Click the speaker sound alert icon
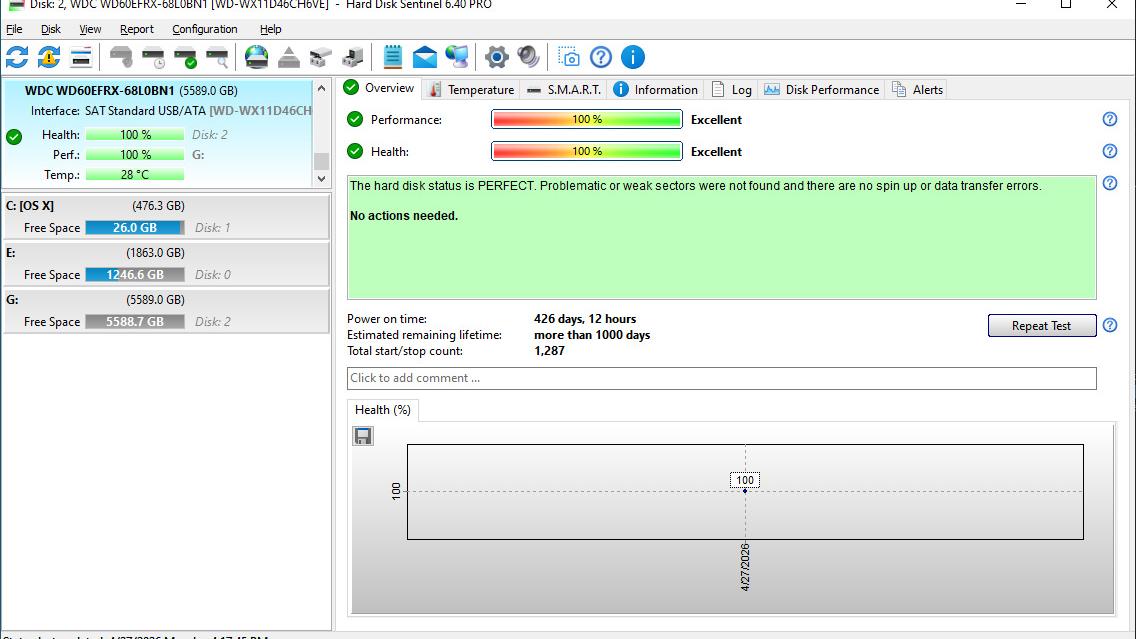Screen dimensions: 1136x639 [528, 57]
